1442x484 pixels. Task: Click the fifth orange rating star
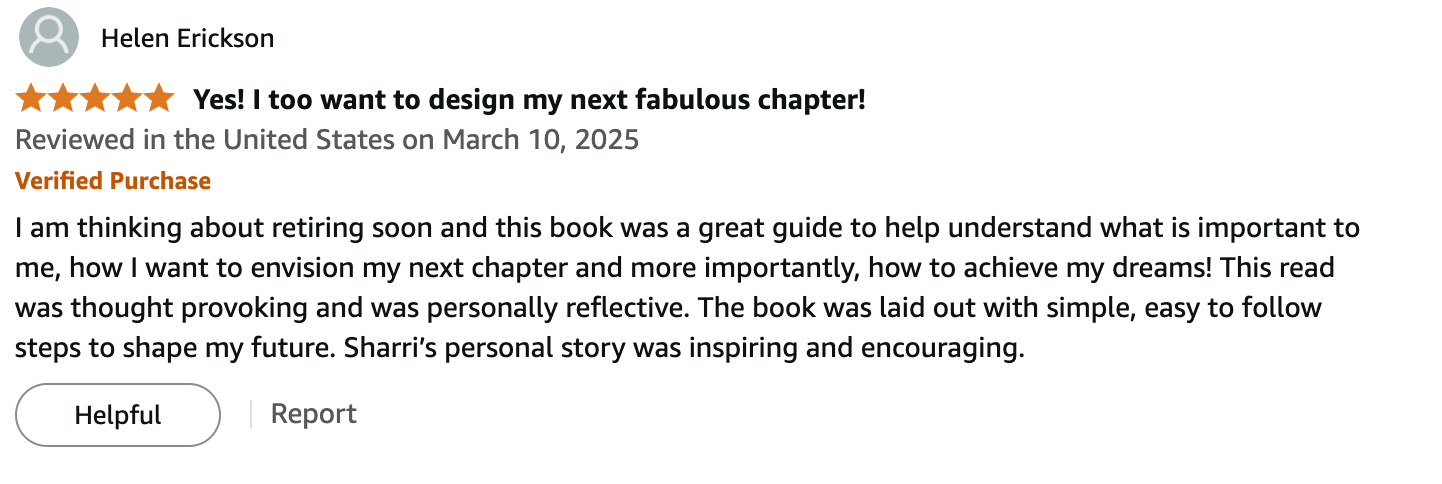[x=159, y=99]
